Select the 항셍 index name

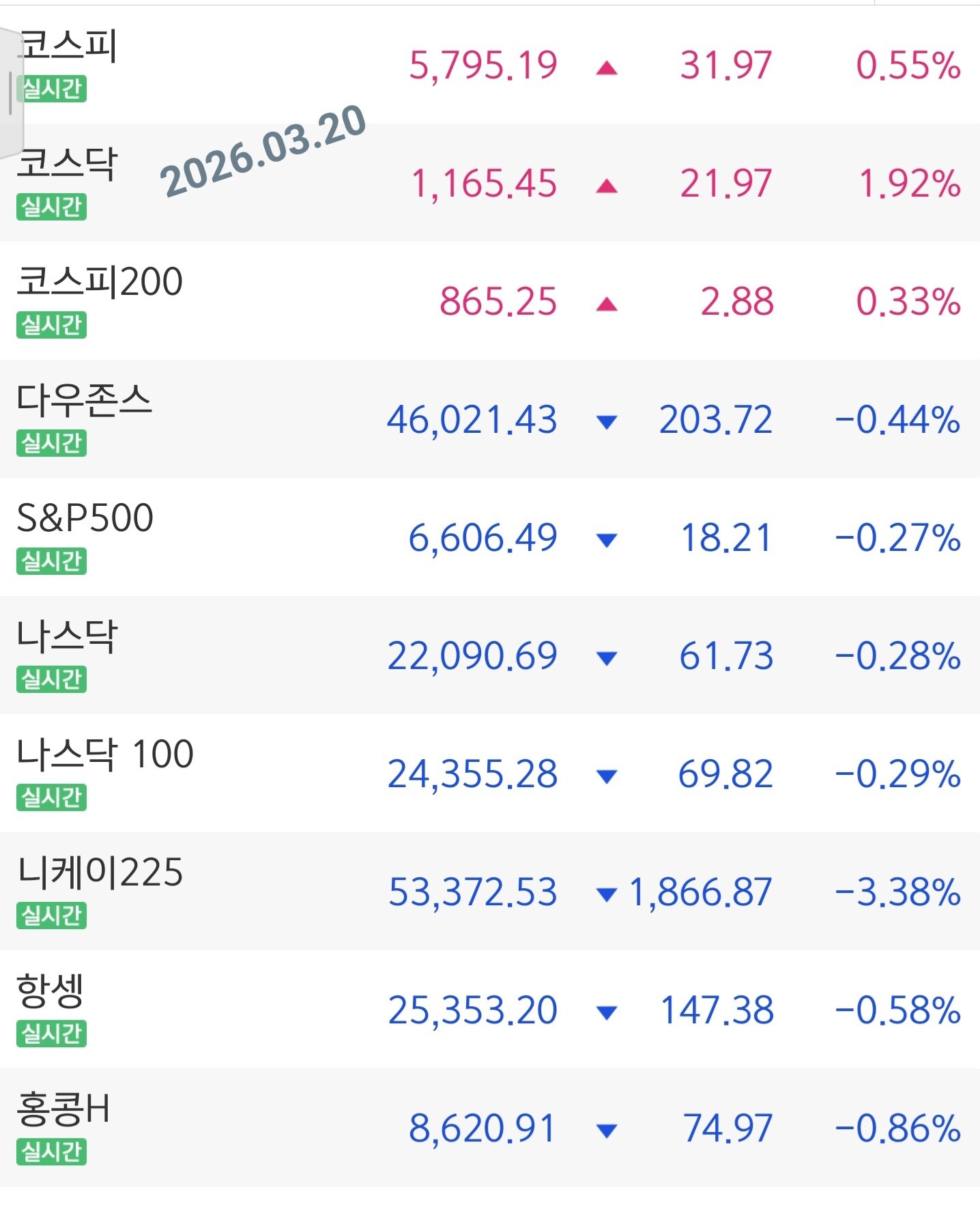51,991
